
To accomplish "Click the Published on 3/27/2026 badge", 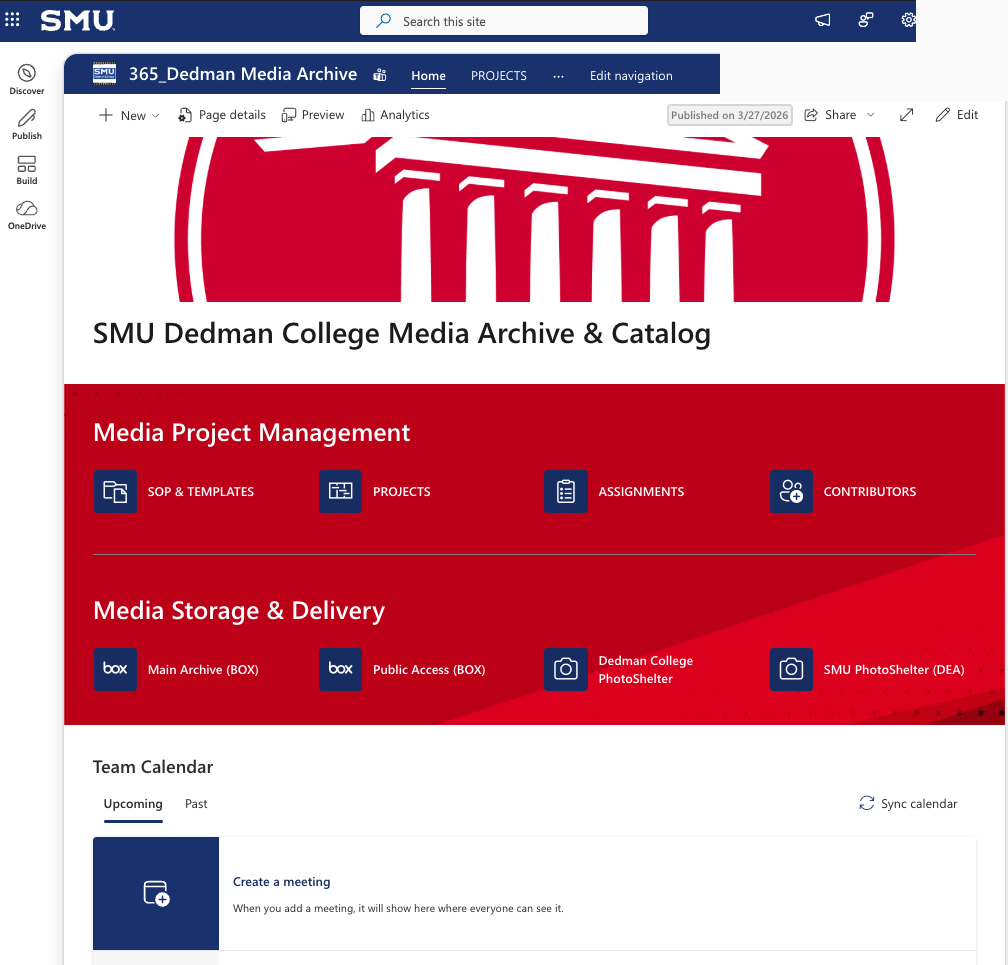I will [729, 115].
